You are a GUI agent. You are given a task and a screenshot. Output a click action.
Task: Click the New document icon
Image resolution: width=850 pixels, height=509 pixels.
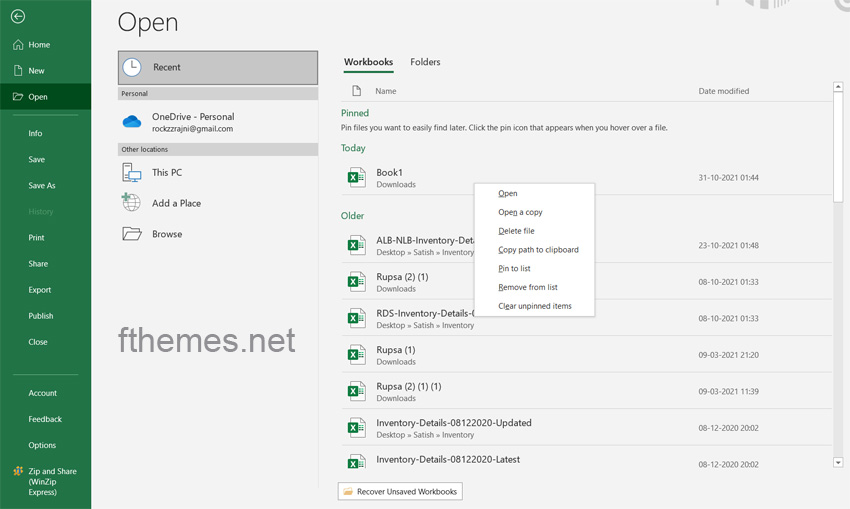18,70
